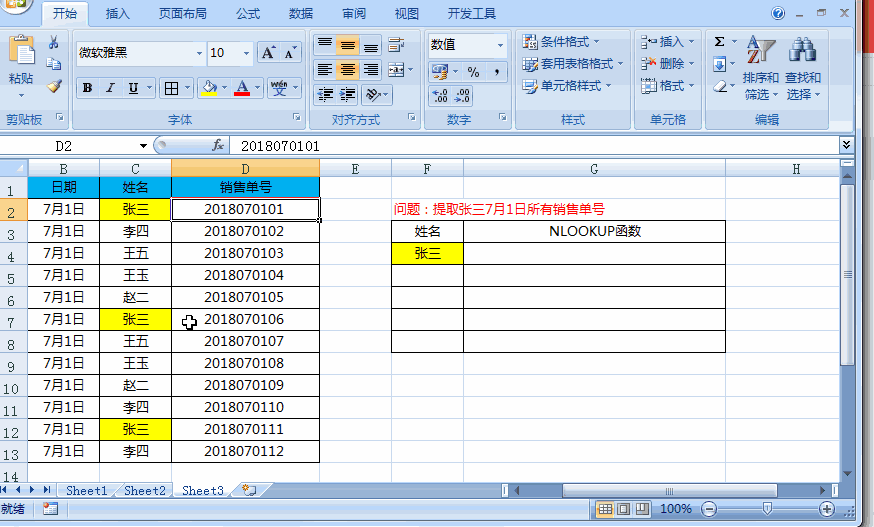
Task: Click the Insert Function fx icon
Action: pos(218,146)
